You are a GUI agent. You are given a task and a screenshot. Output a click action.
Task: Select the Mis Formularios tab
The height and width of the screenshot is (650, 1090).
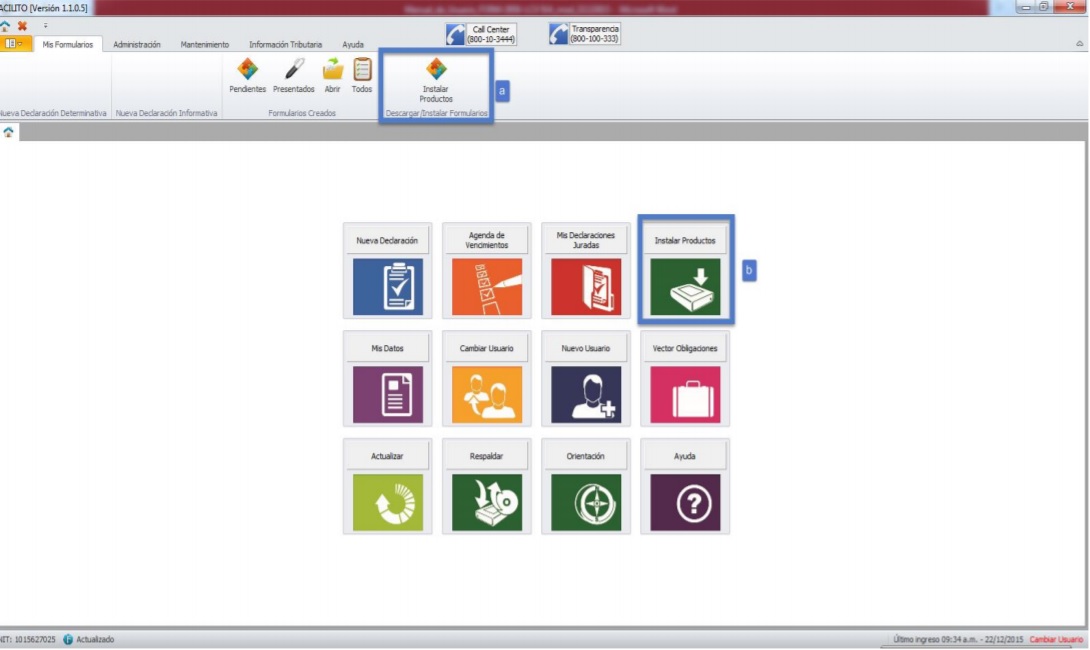(x=67, y=44)
